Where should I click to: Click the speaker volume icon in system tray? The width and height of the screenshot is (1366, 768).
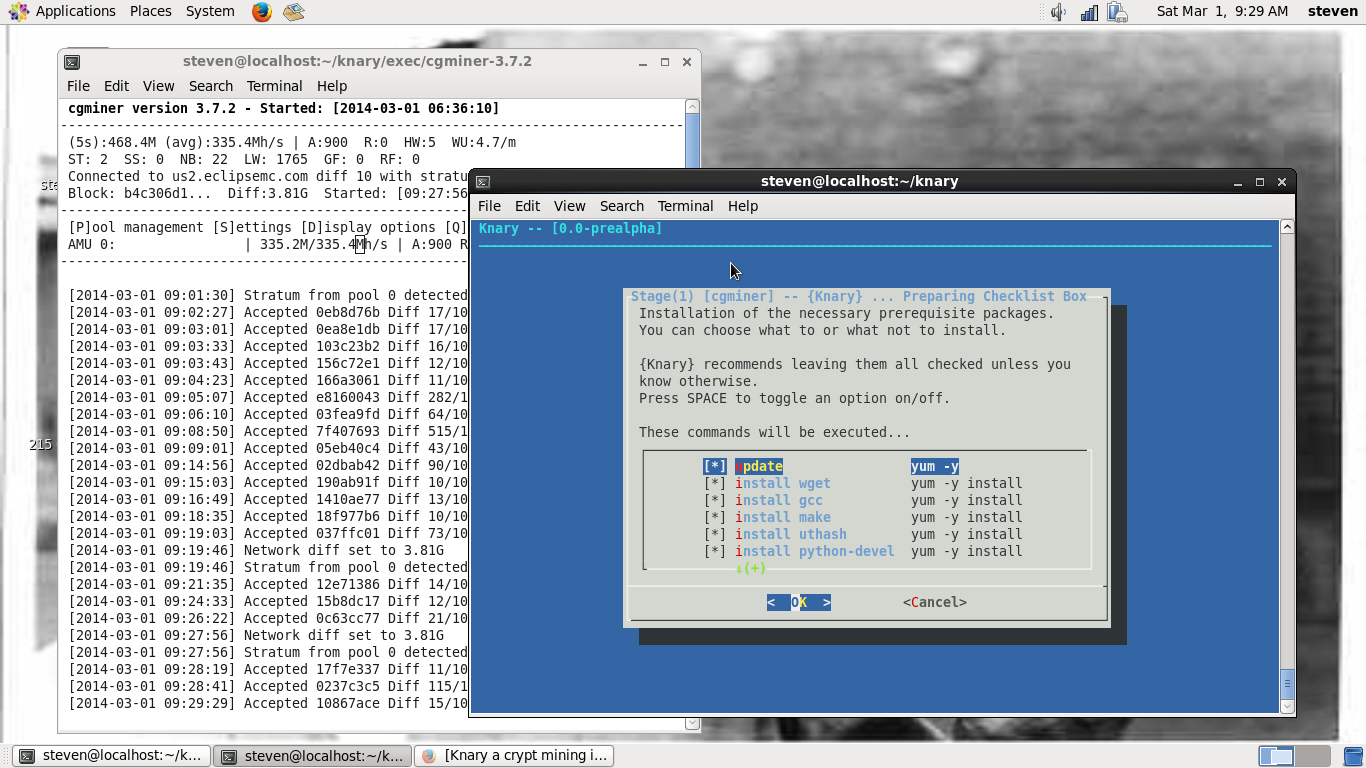point(1056,11)
